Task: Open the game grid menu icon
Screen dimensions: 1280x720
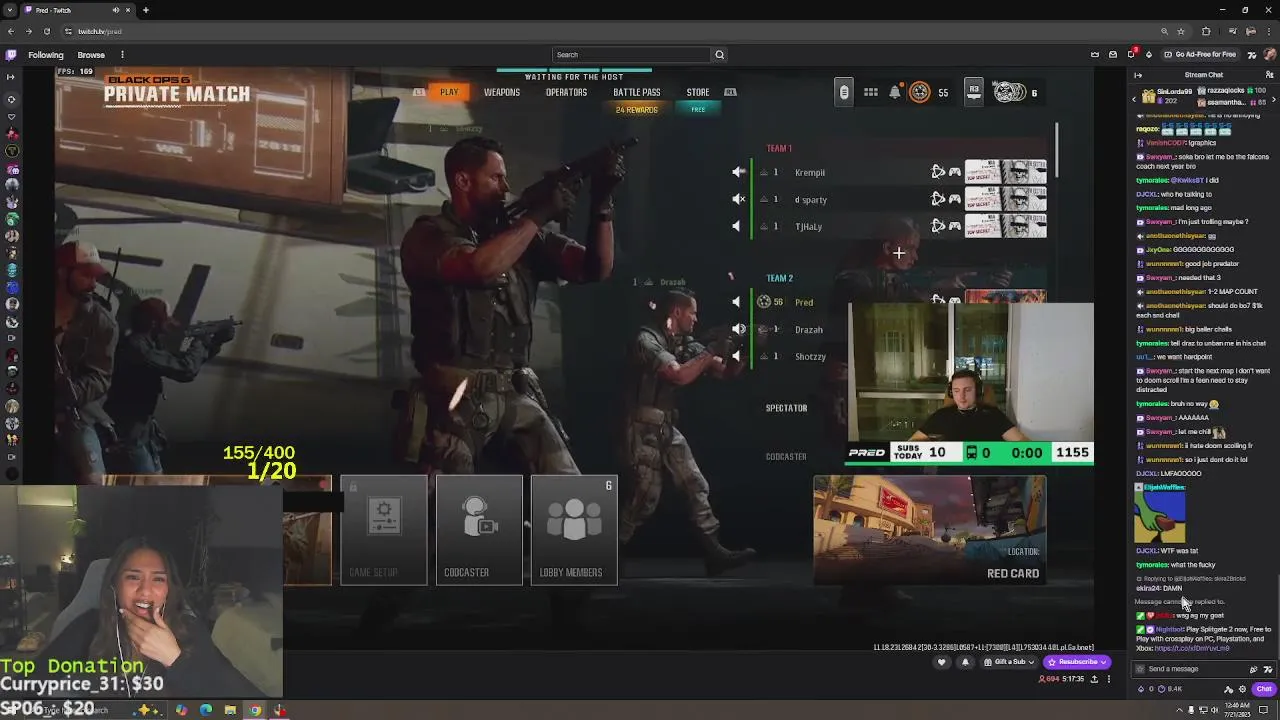Action: [x=871, y=92]
